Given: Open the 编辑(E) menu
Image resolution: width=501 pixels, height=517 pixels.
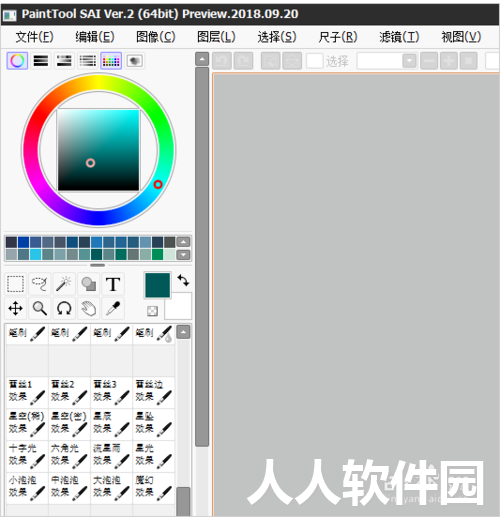Looking at the screenshot, I should pyautogui.click(x=95, y=37).
